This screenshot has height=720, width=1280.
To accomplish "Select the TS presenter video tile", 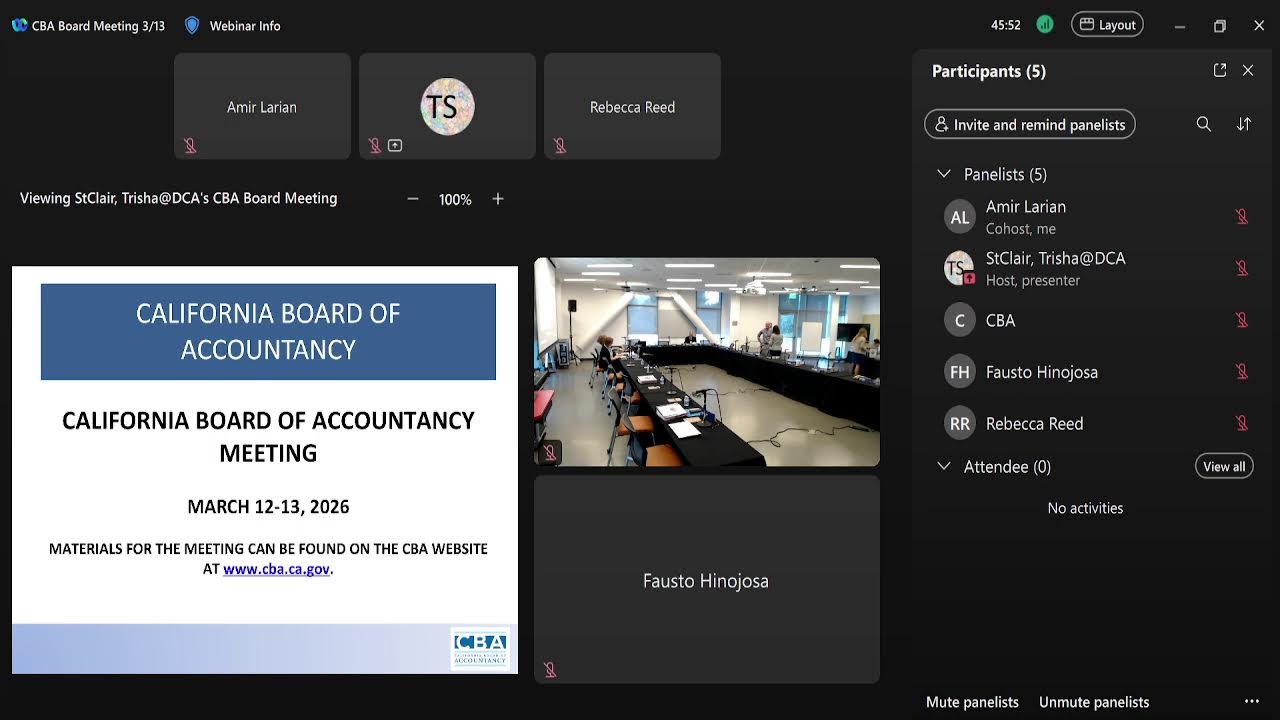I will point(447,106).
